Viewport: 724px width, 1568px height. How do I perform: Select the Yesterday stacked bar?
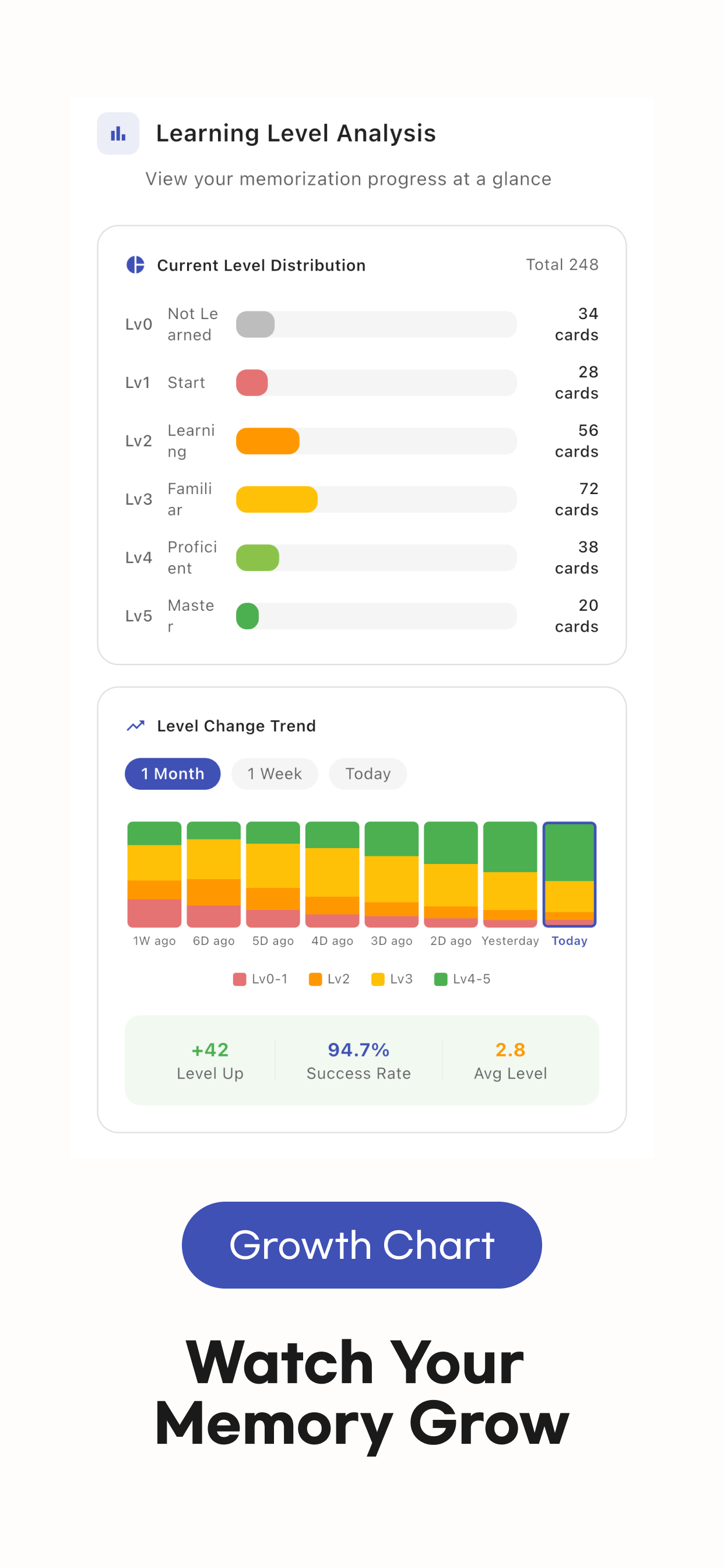pyautogui.click(x=511, y=874)
